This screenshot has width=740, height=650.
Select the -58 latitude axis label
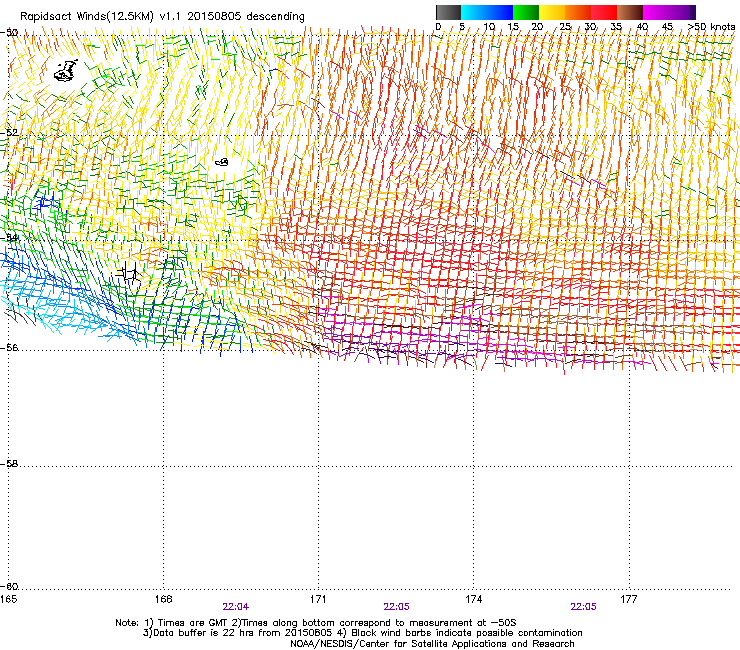point(9,464)
